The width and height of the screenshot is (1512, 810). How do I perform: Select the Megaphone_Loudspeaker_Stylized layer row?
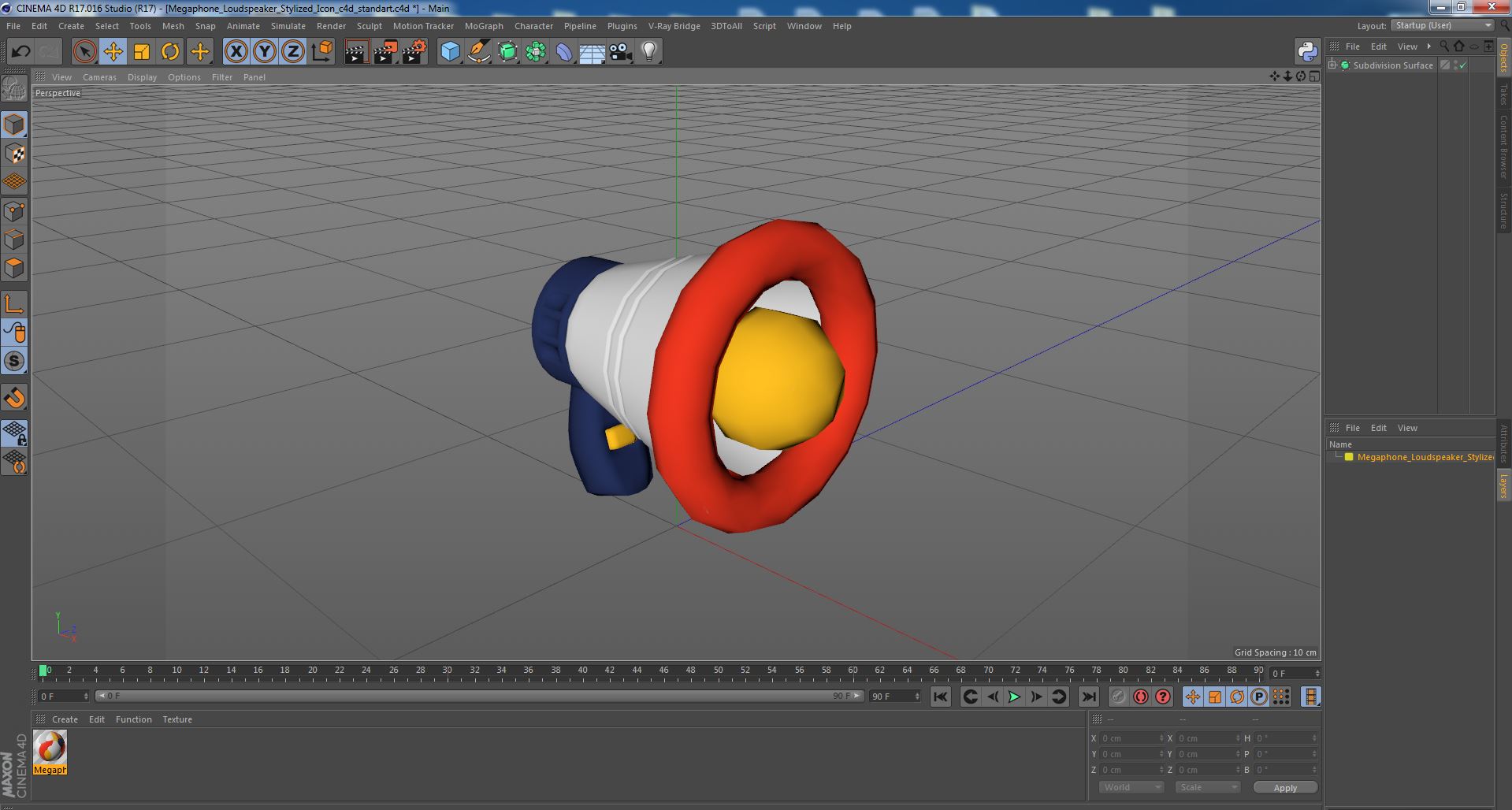(x=1410, y=457)
